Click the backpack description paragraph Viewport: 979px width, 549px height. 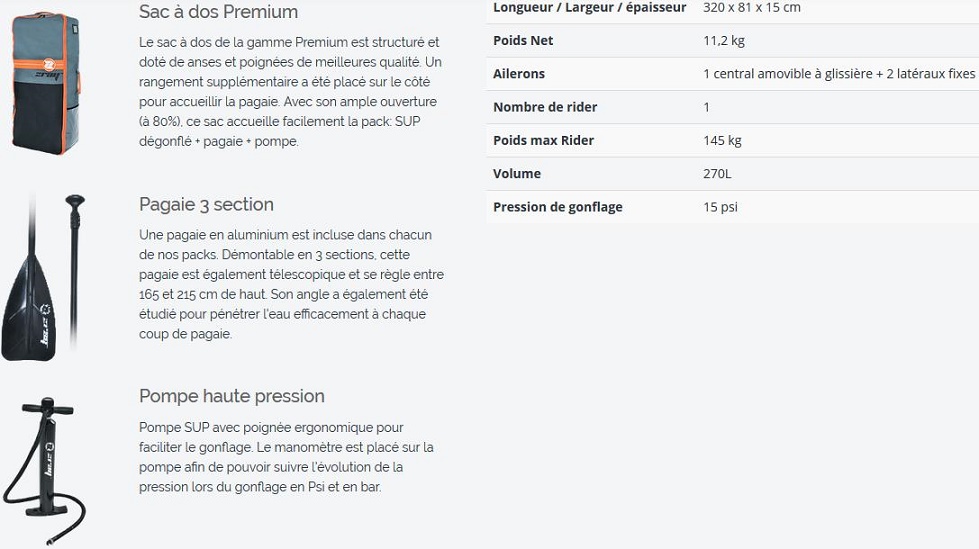290,92
